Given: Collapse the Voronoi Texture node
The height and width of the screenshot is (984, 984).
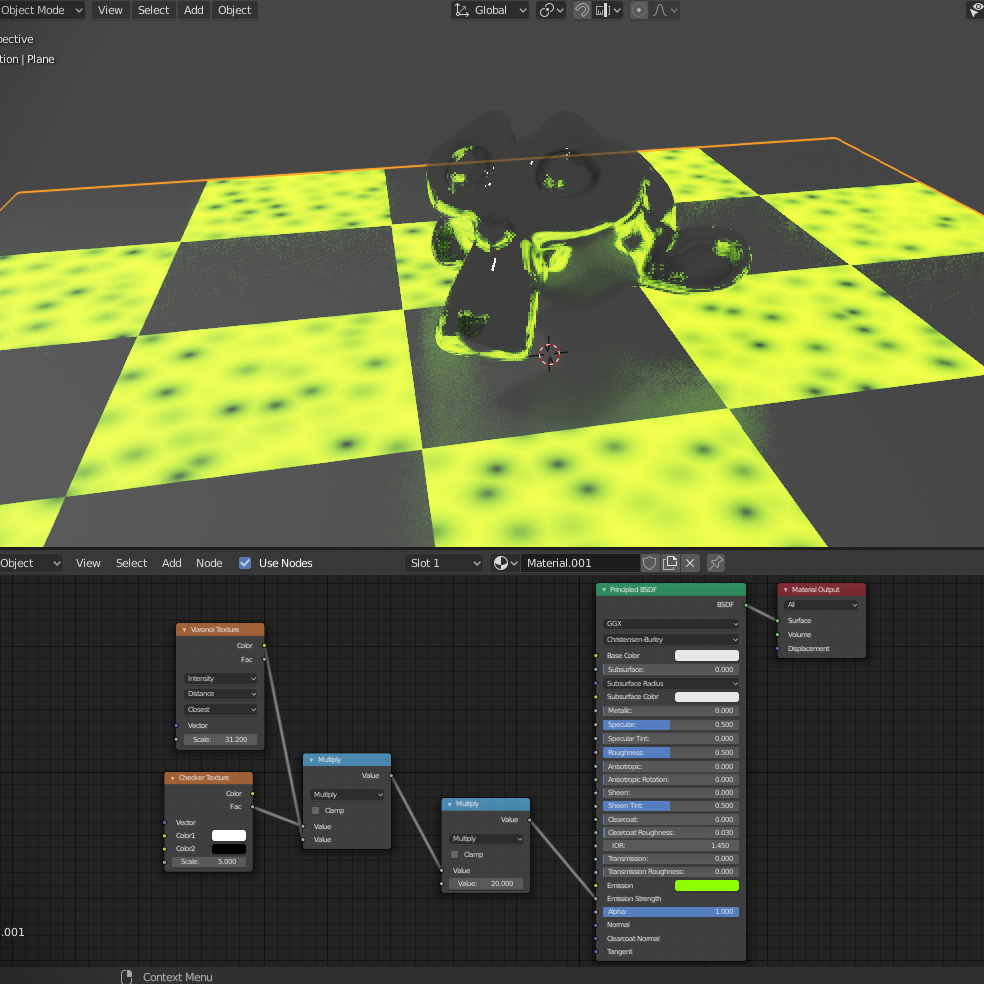Looking at the screenshot, I should pyautogui.click(x=184, y=629).
